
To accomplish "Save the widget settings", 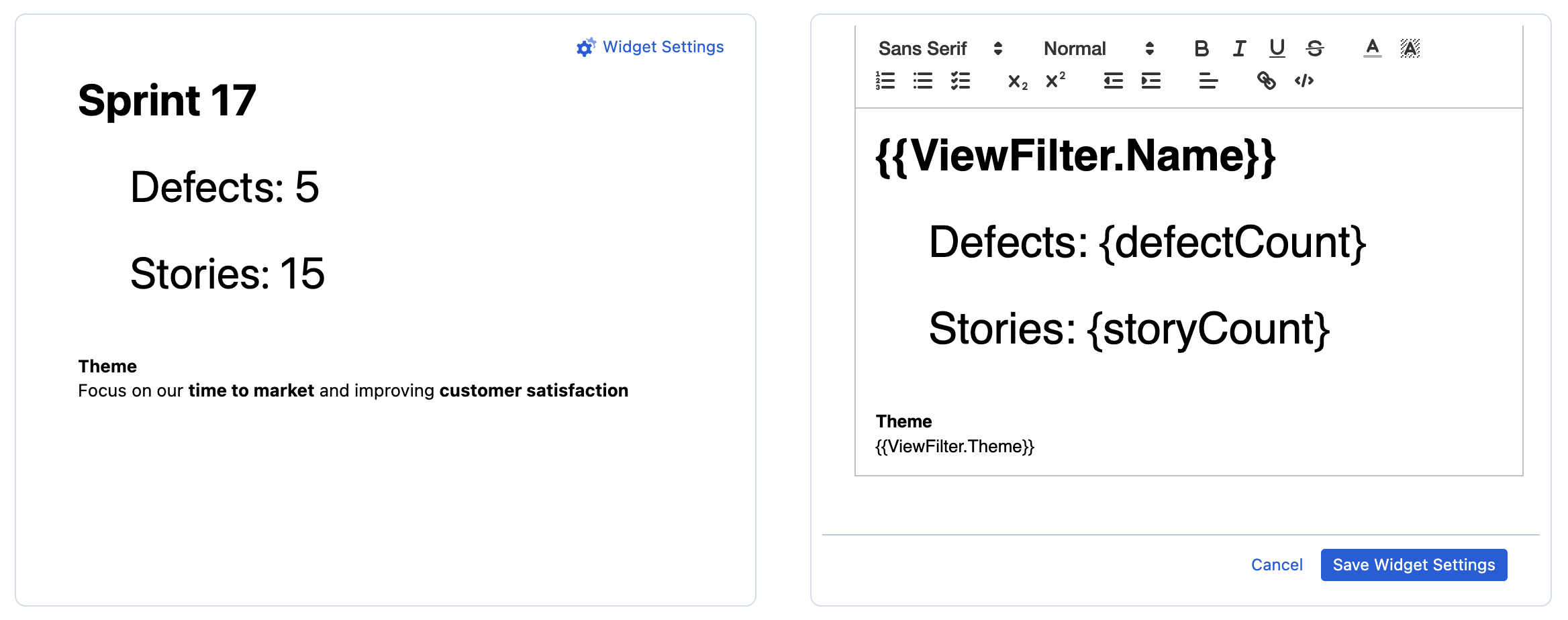I will click(1413, 565).
